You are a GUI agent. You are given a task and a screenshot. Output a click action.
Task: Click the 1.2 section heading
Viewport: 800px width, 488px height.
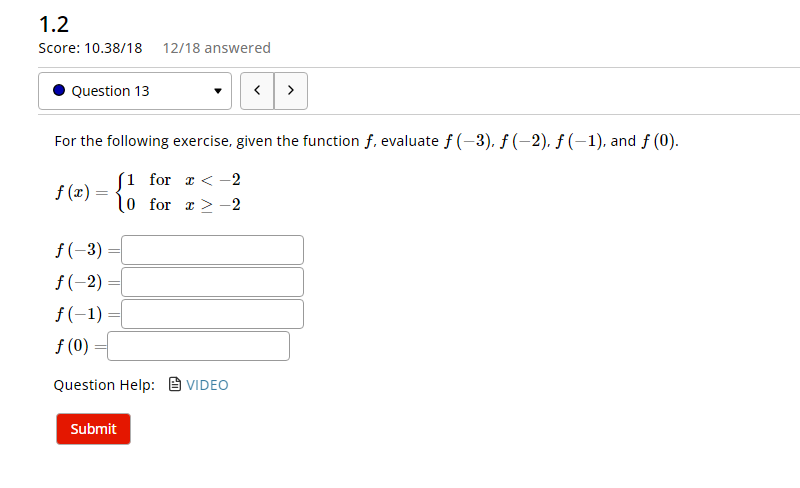coord(54,24)
